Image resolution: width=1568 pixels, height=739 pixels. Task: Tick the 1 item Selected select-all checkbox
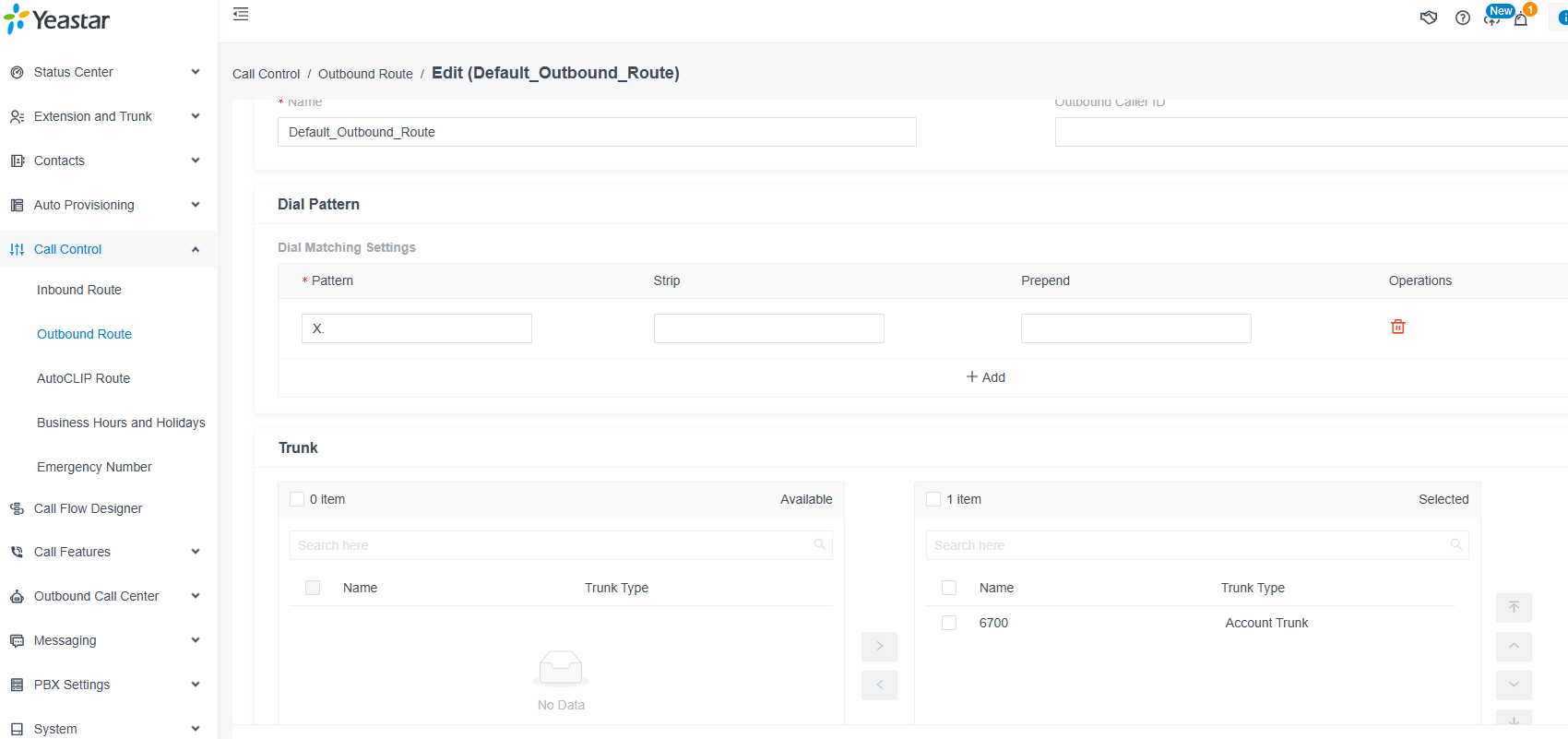(x=933, y=499)
